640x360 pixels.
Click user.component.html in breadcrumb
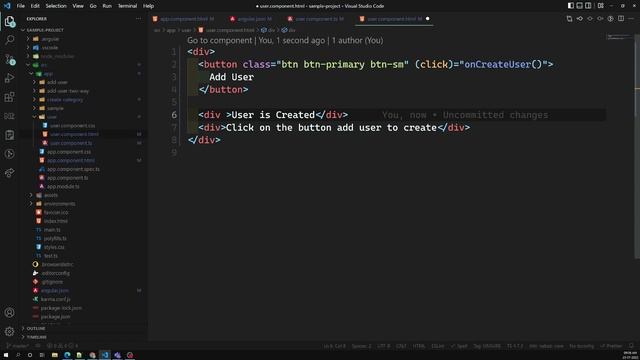[x=226, y=30]
